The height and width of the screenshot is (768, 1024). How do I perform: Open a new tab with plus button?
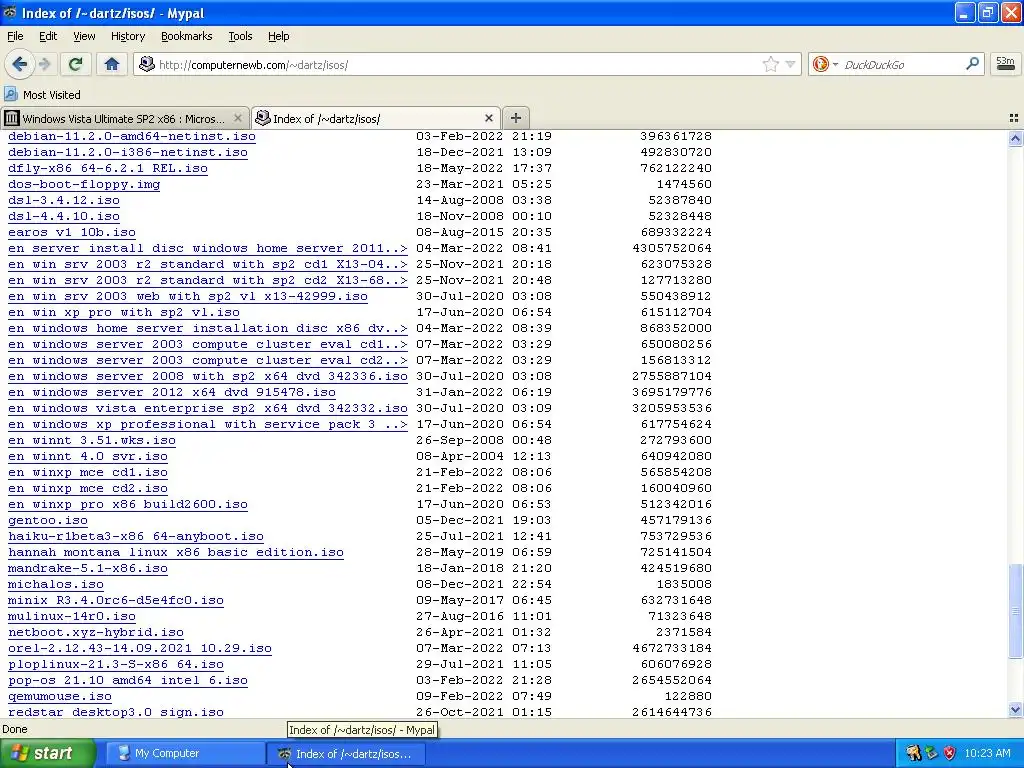pos(515,118)
